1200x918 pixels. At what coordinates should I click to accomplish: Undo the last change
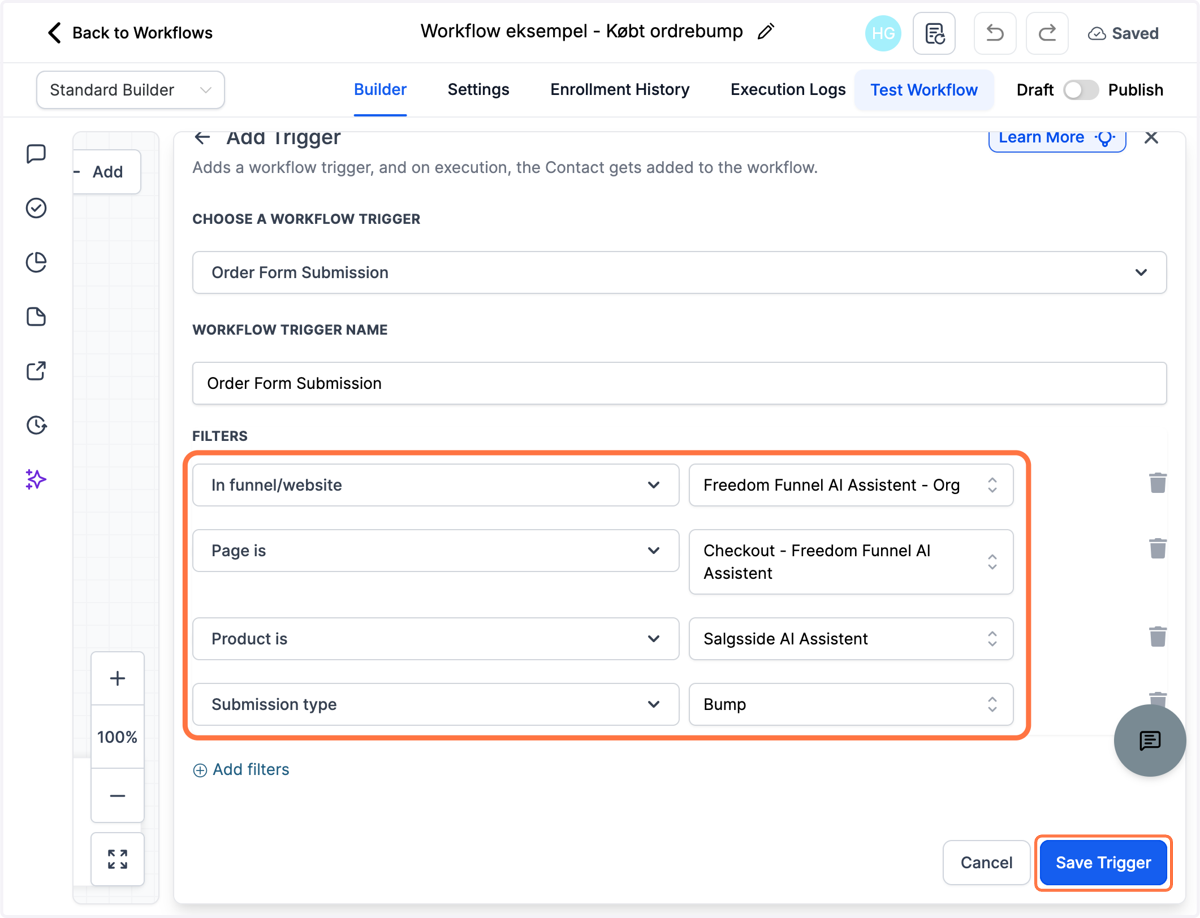[995, 33]
